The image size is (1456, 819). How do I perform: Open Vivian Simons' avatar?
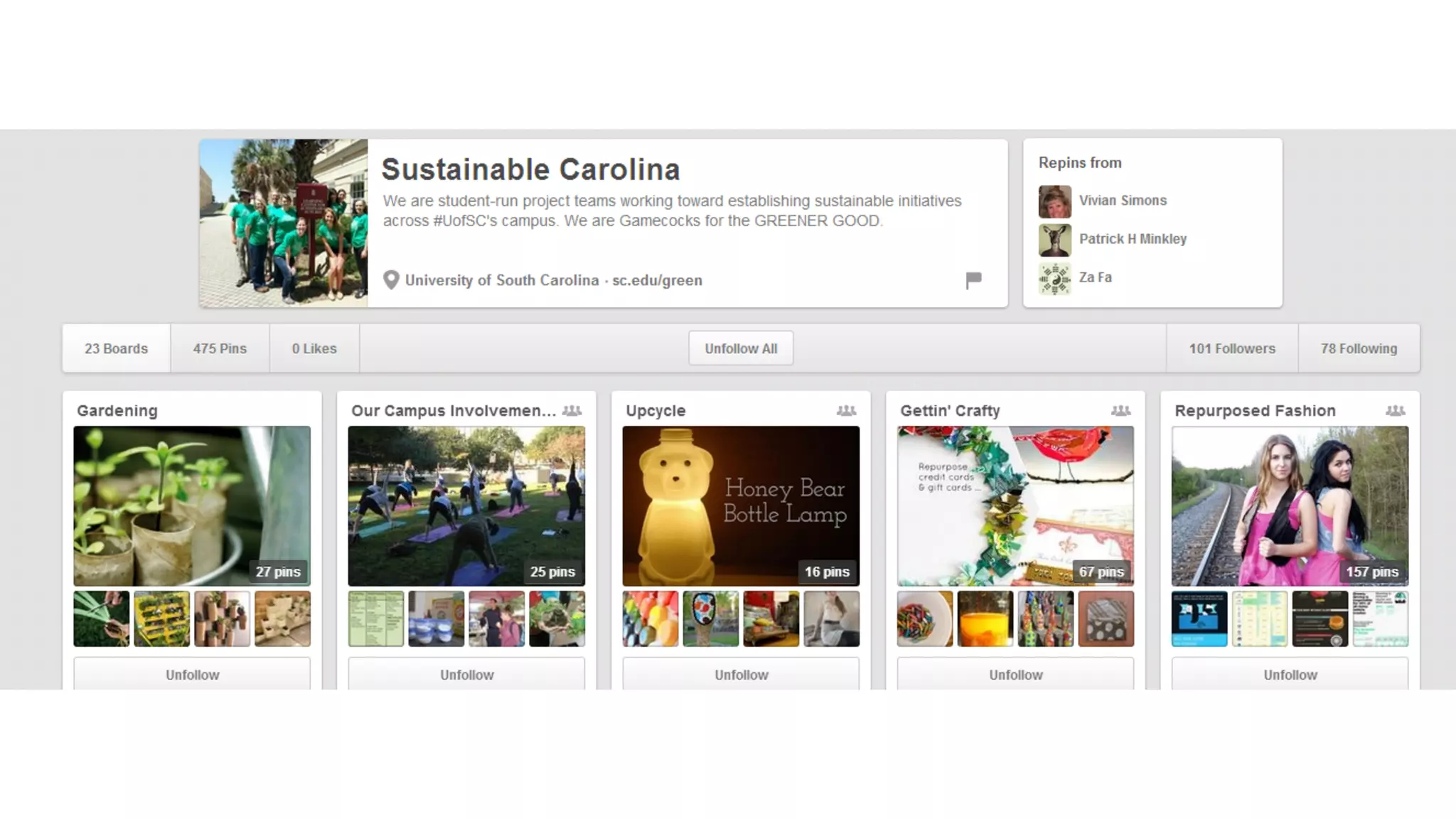click(x=1055, y=201)
